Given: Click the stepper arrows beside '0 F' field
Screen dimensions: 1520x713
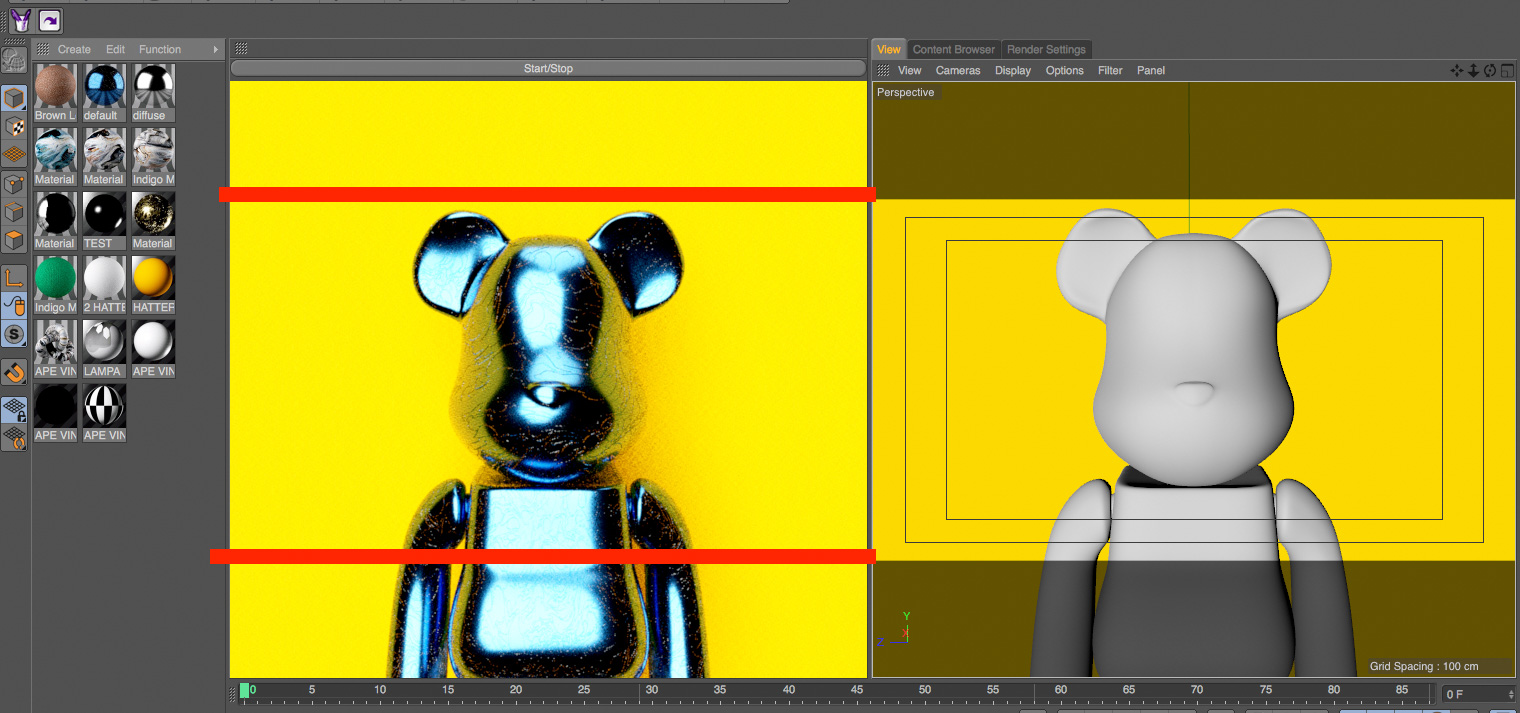Looking at the screenshot, I should coord(1511,694).
